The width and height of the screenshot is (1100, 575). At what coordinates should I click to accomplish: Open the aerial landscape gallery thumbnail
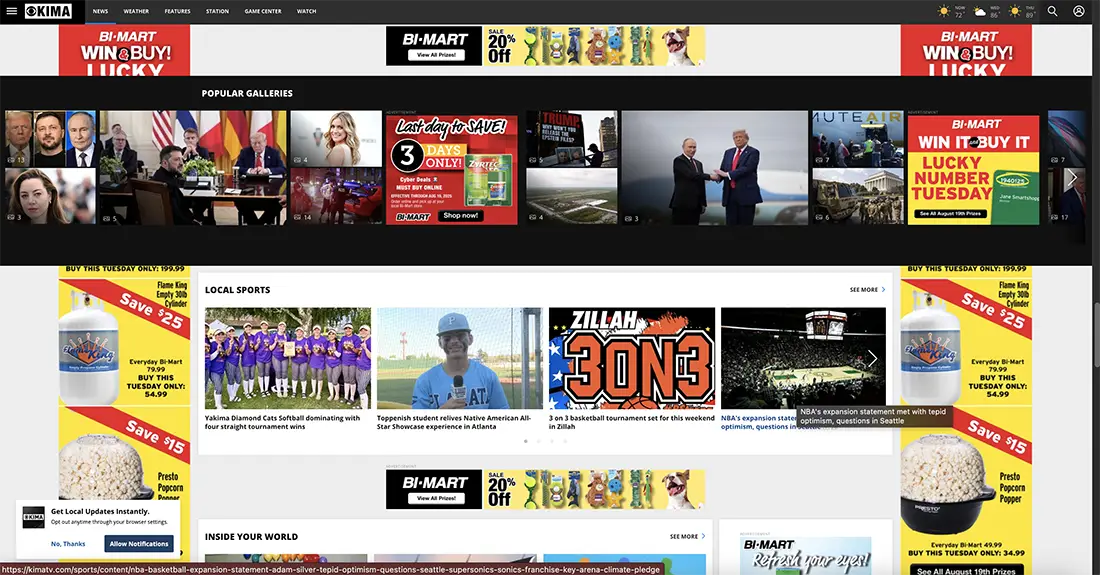(572, 196)
